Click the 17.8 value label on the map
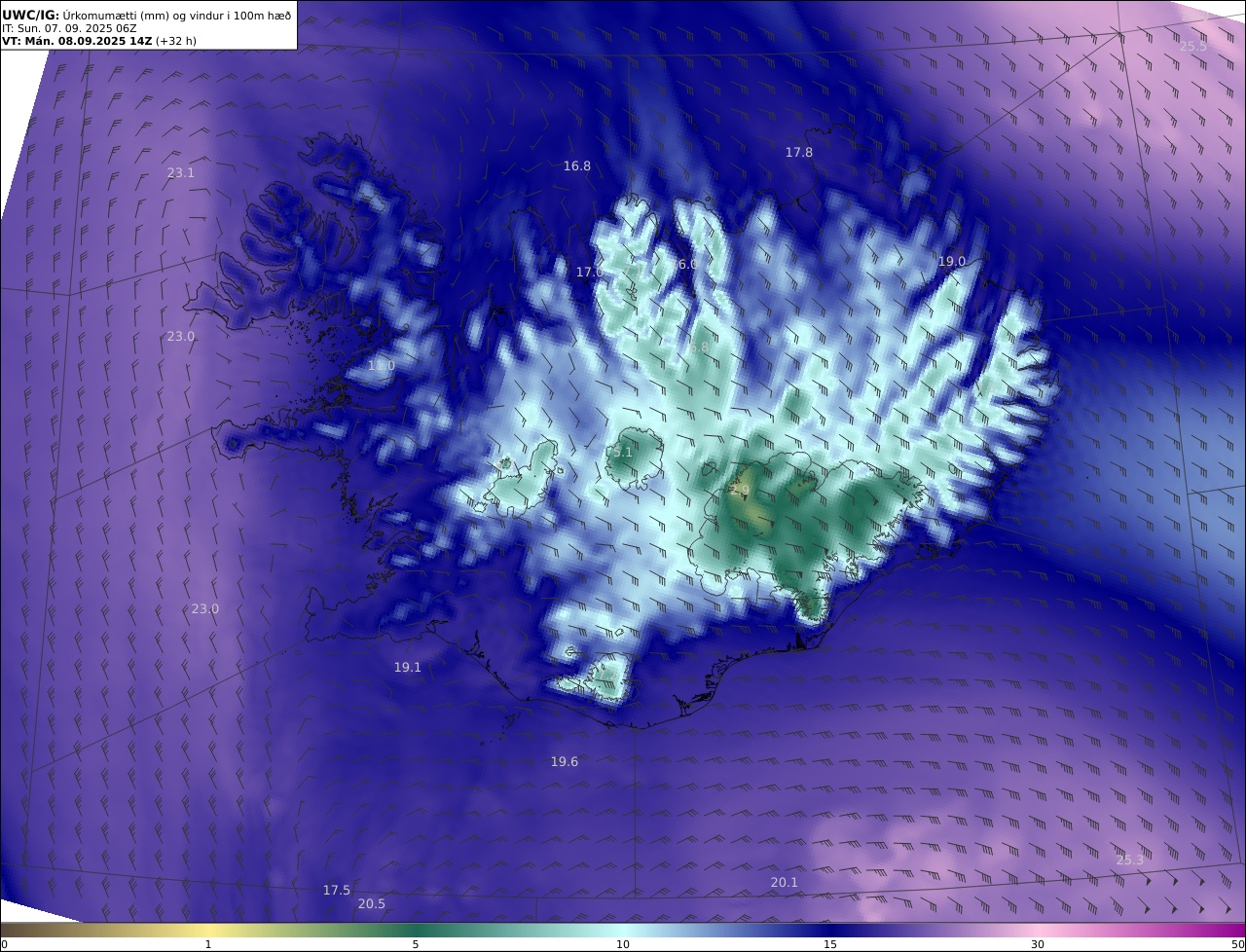Image resolution: width=1246 pixels, height=952 pixels. click(x=799, y=153)
